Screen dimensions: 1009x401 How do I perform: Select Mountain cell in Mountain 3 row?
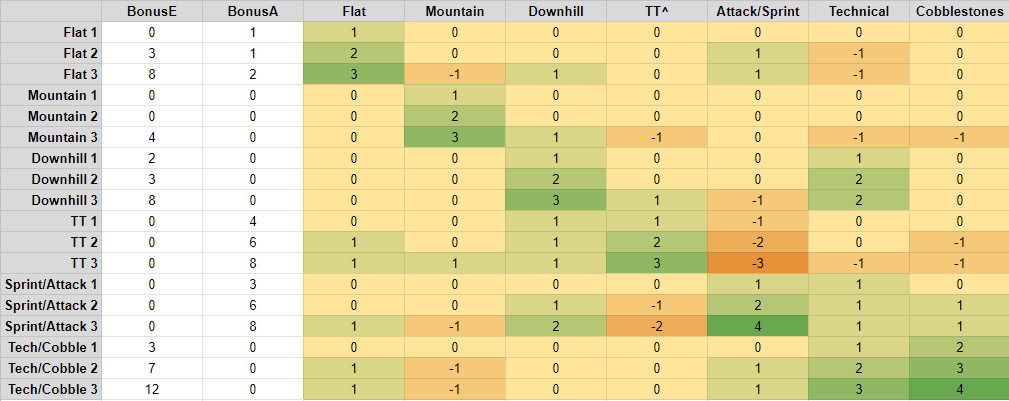click(x=455, y=137)
